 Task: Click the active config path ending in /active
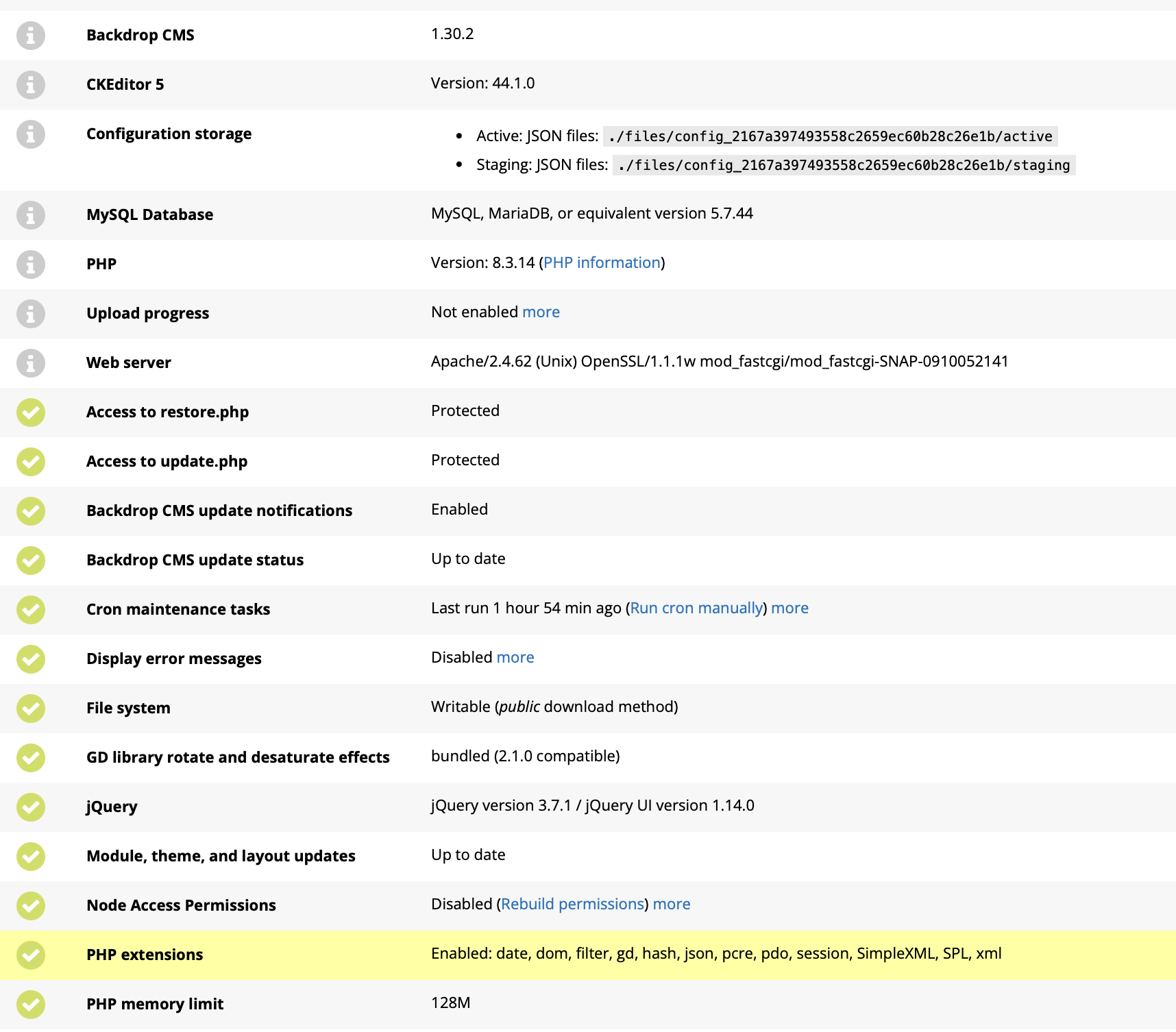[x=830, y=136]
